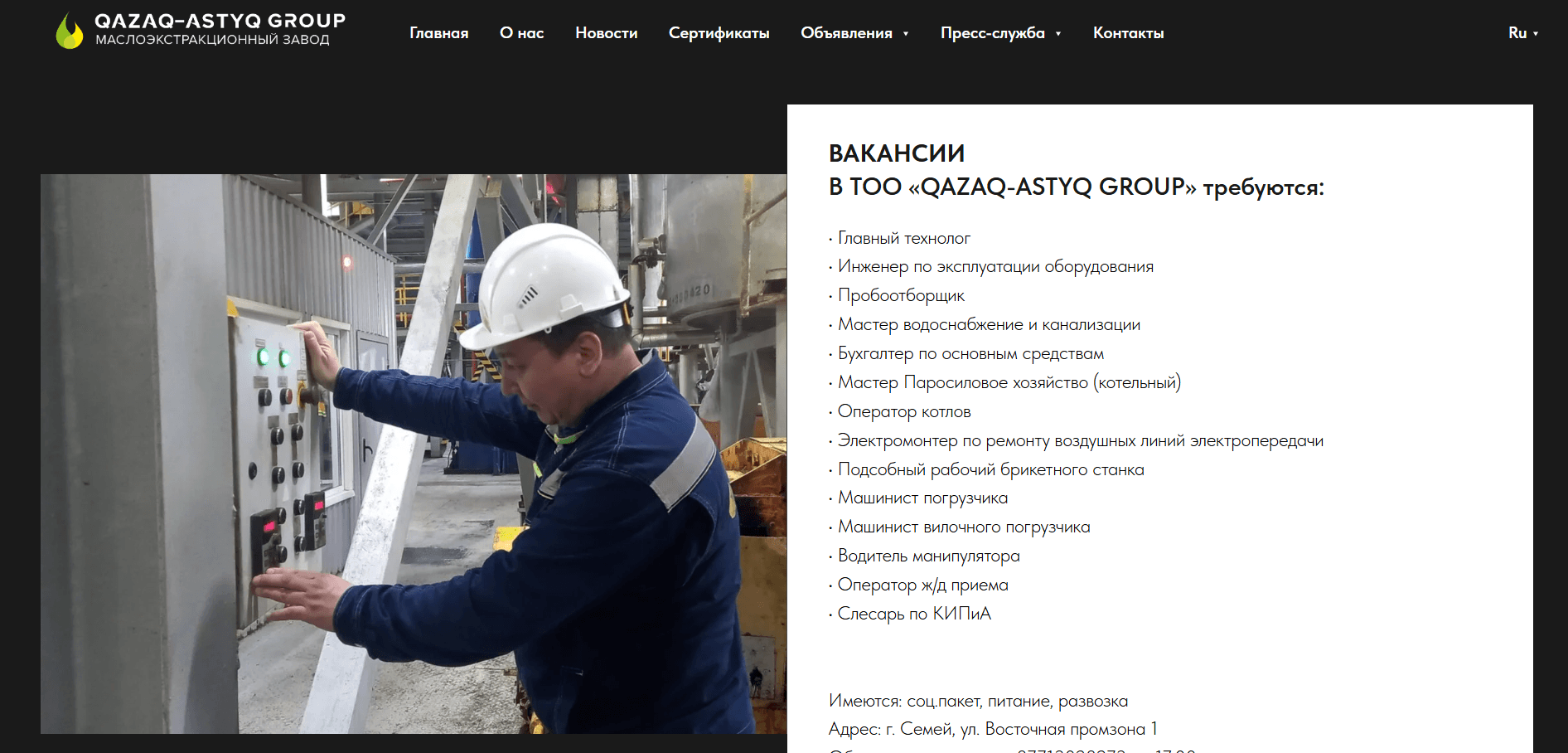Click the 'Слесарь по КИПиА' vacancy
Viewport: 1568px width, 753px height.
click(910, 614)
